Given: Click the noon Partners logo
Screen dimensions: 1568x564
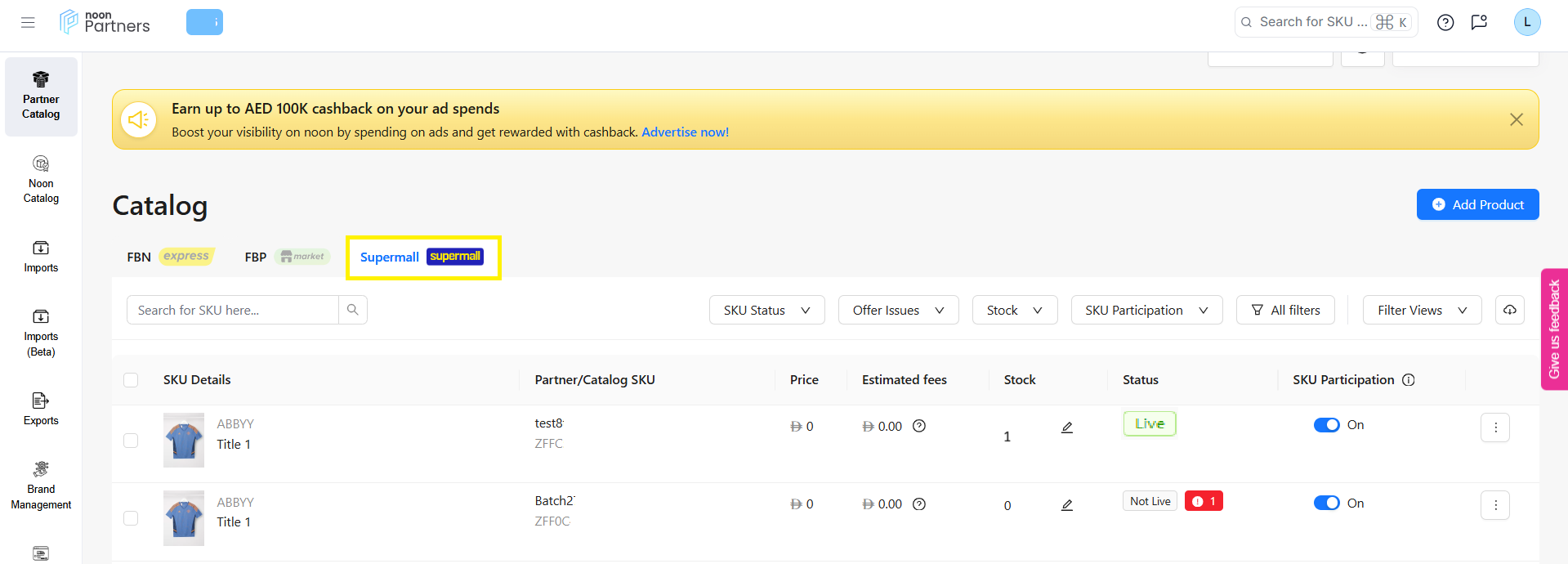Looking at the screenshot, I should click(105, 22).
